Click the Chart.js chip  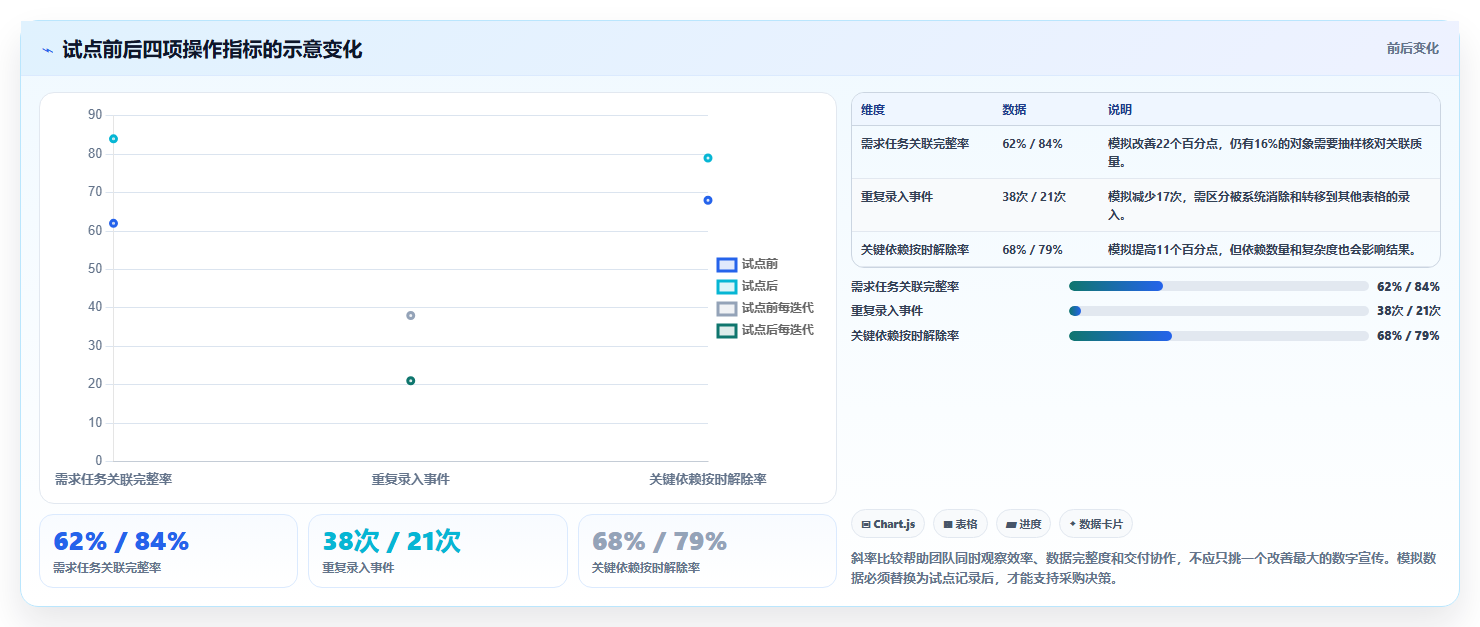coord(888,524)
